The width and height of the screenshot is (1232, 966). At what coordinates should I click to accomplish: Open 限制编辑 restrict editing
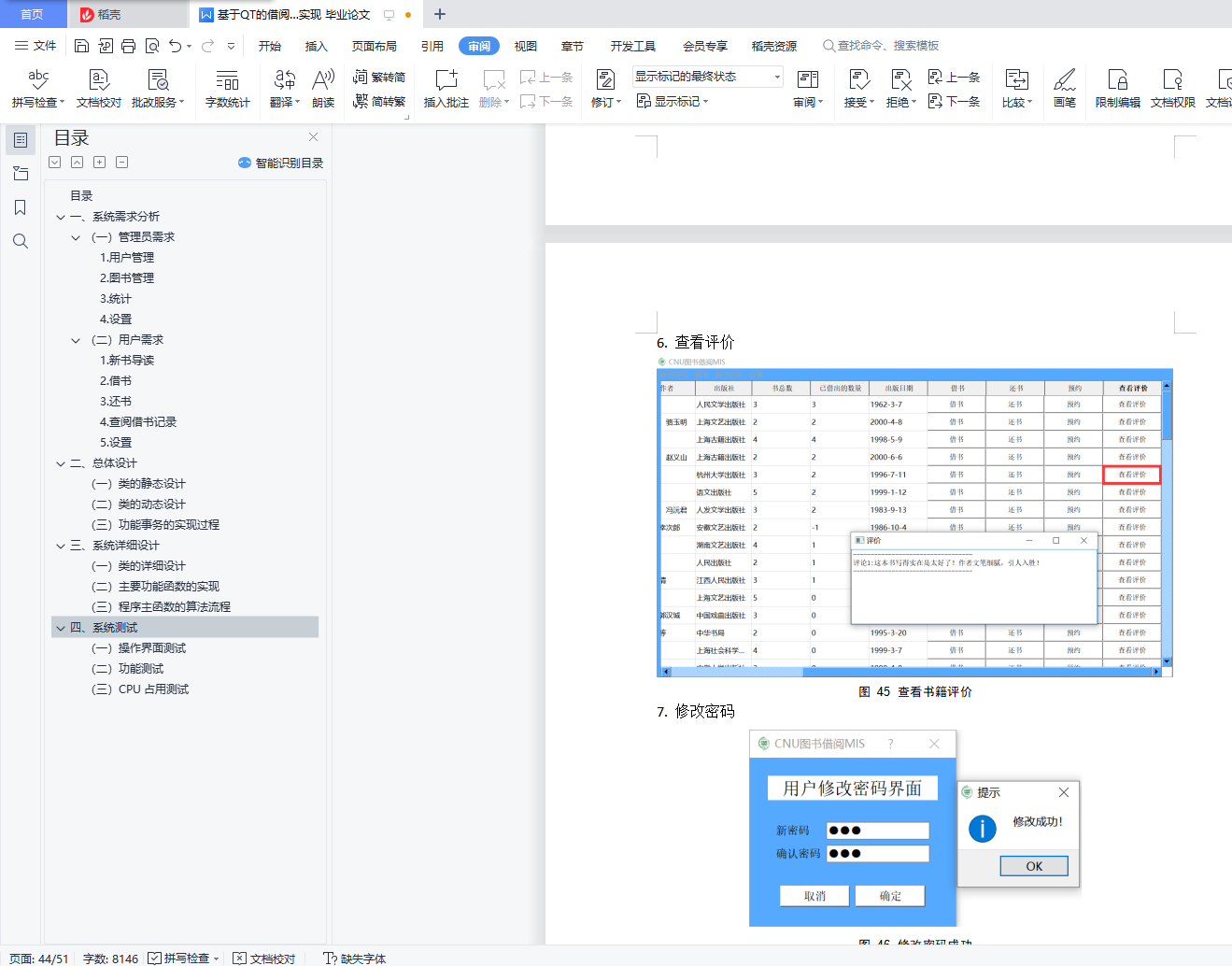(x=1118, y=89)
